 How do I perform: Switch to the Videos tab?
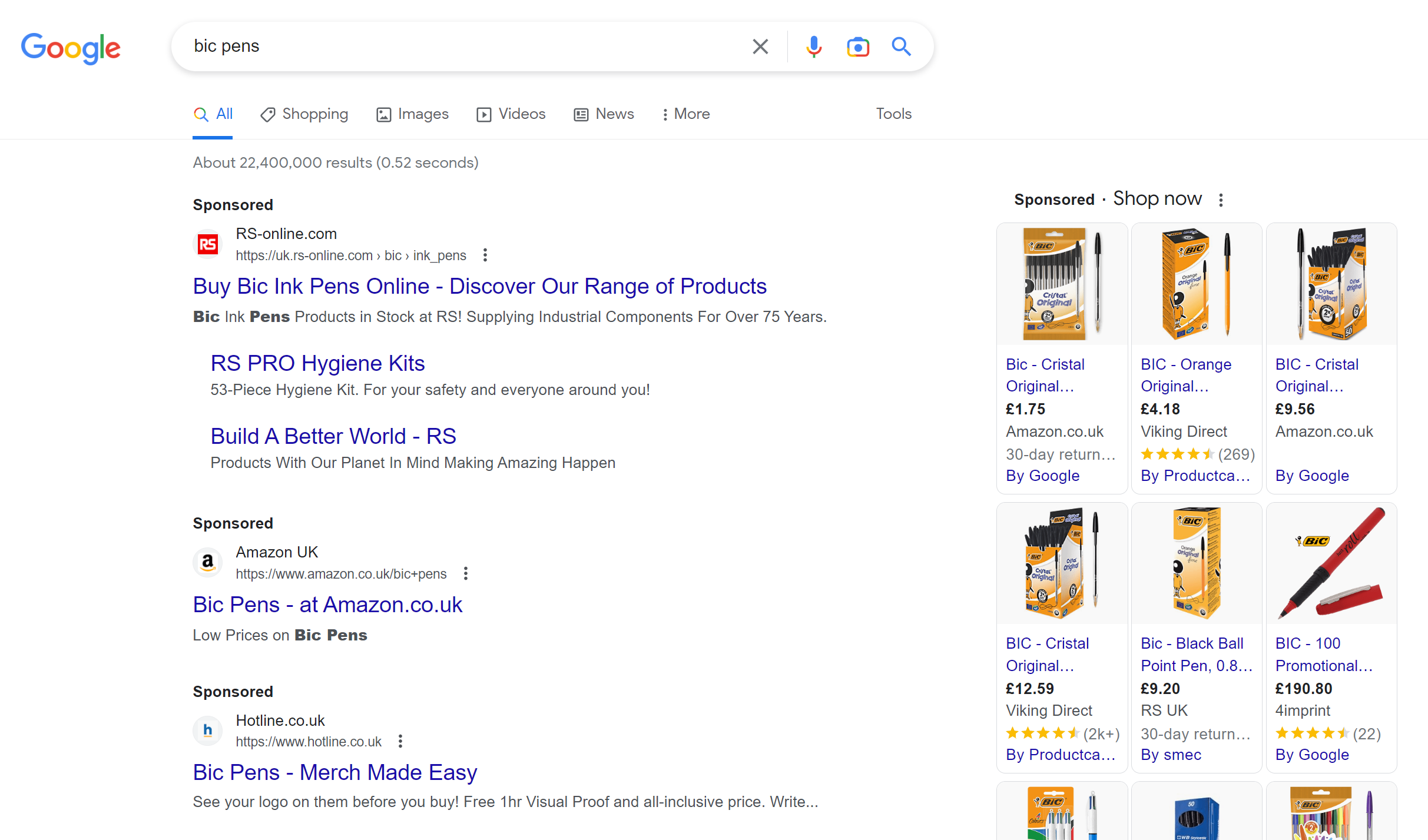pos(511,114)
